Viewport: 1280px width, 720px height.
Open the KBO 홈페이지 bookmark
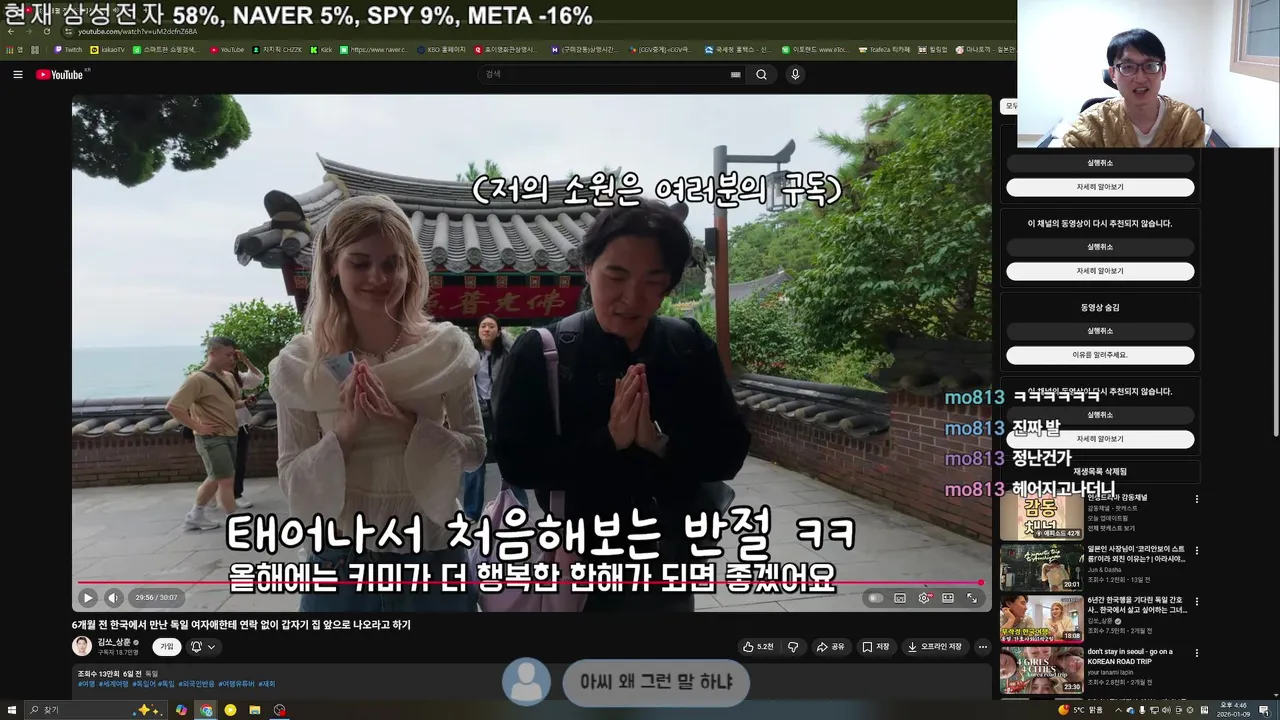(x=441, y=49)
